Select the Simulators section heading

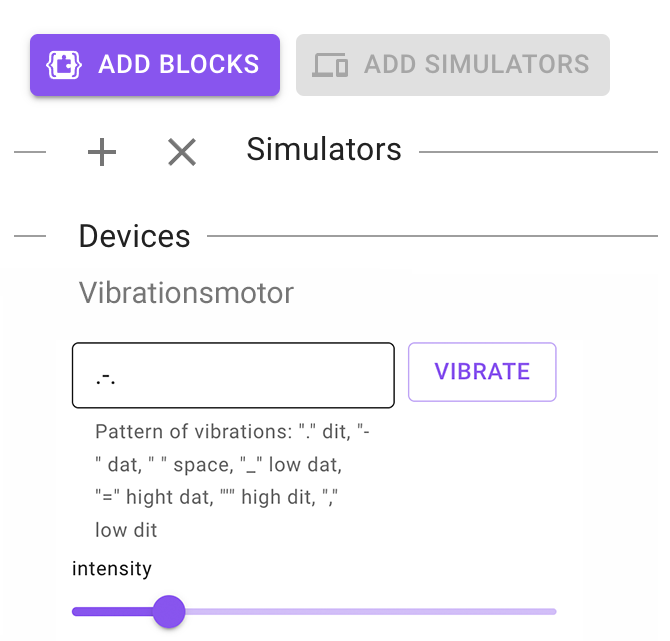(x=323, y=150)
